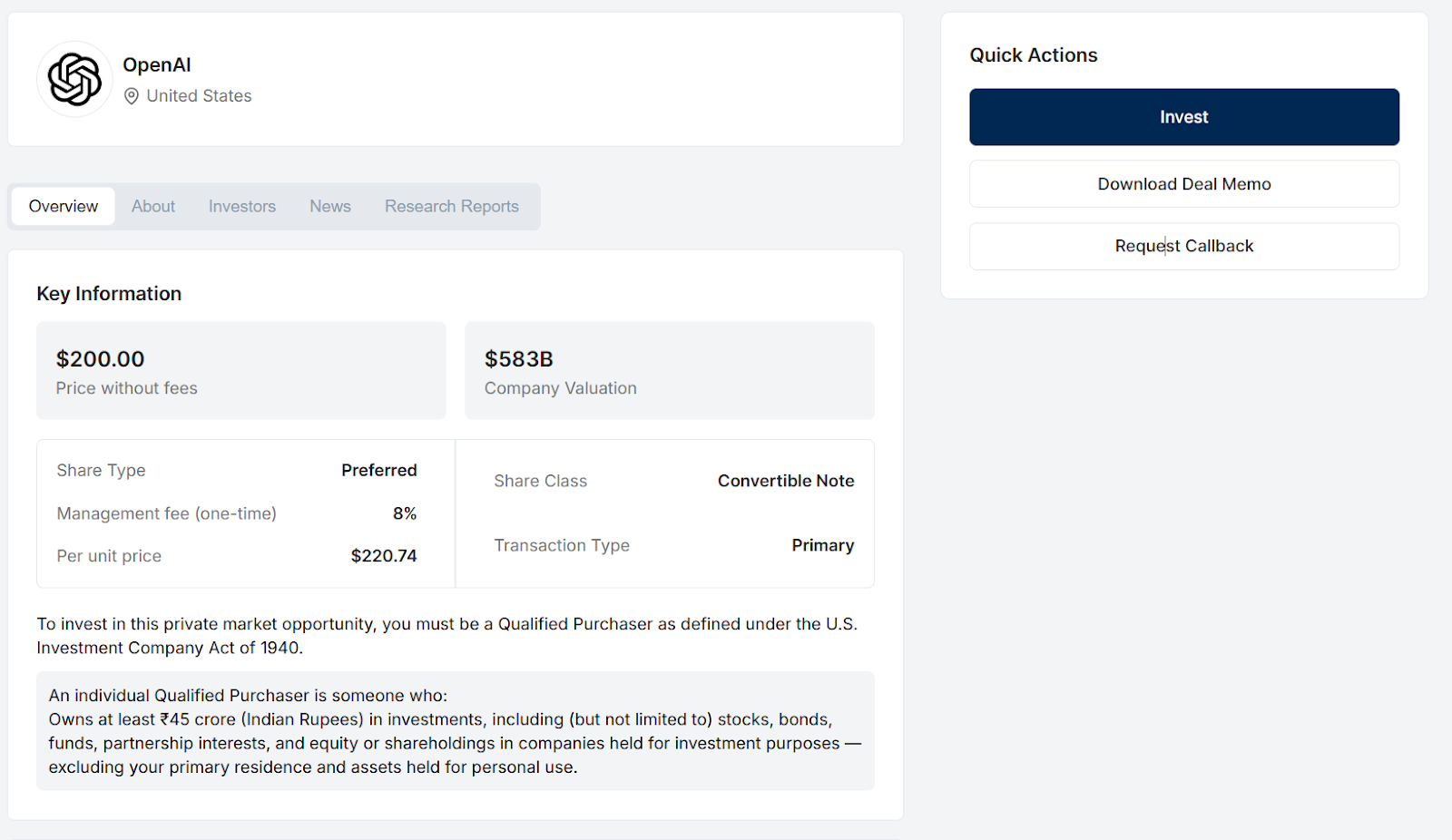1452x840 pixels.
Task: Click the $200.00 price card
Action: [240, 371]
